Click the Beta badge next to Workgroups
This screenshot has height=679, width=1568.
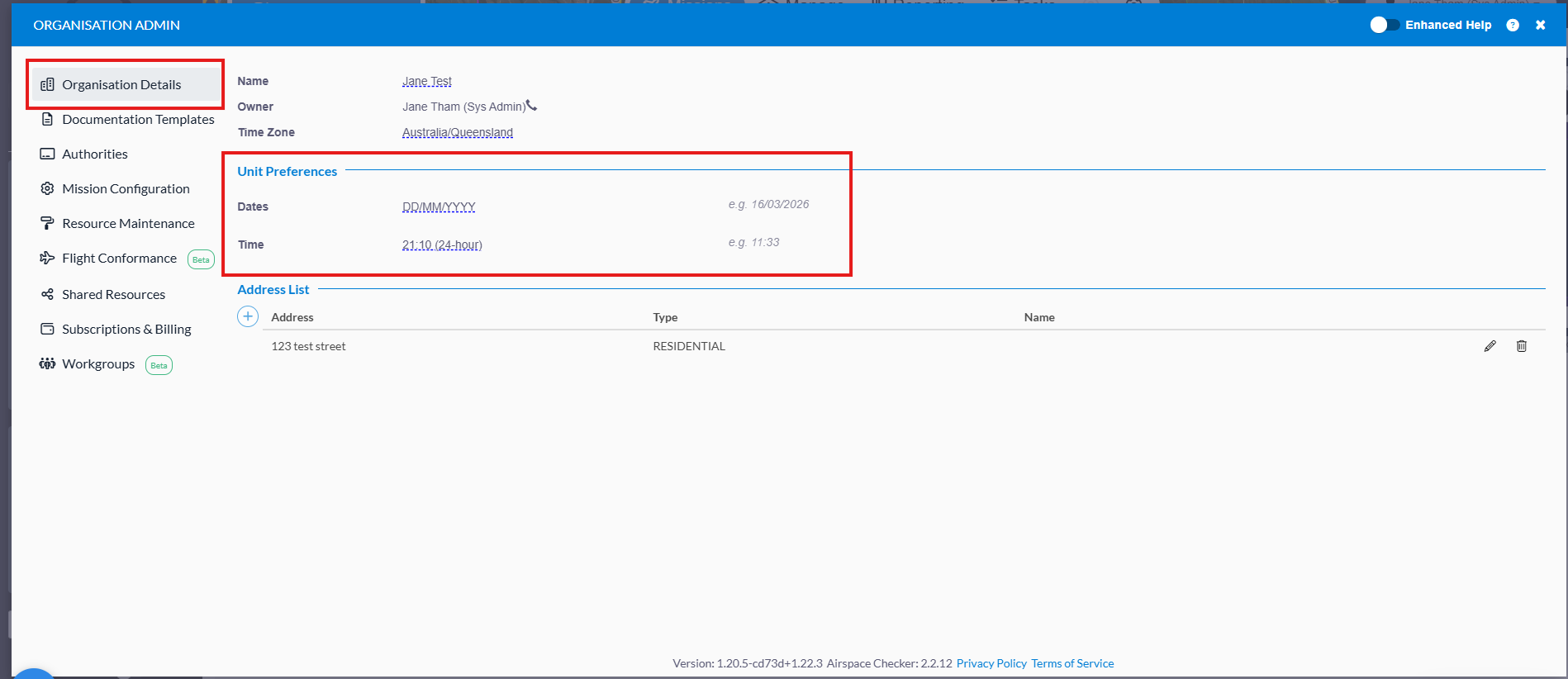point(159,365)
